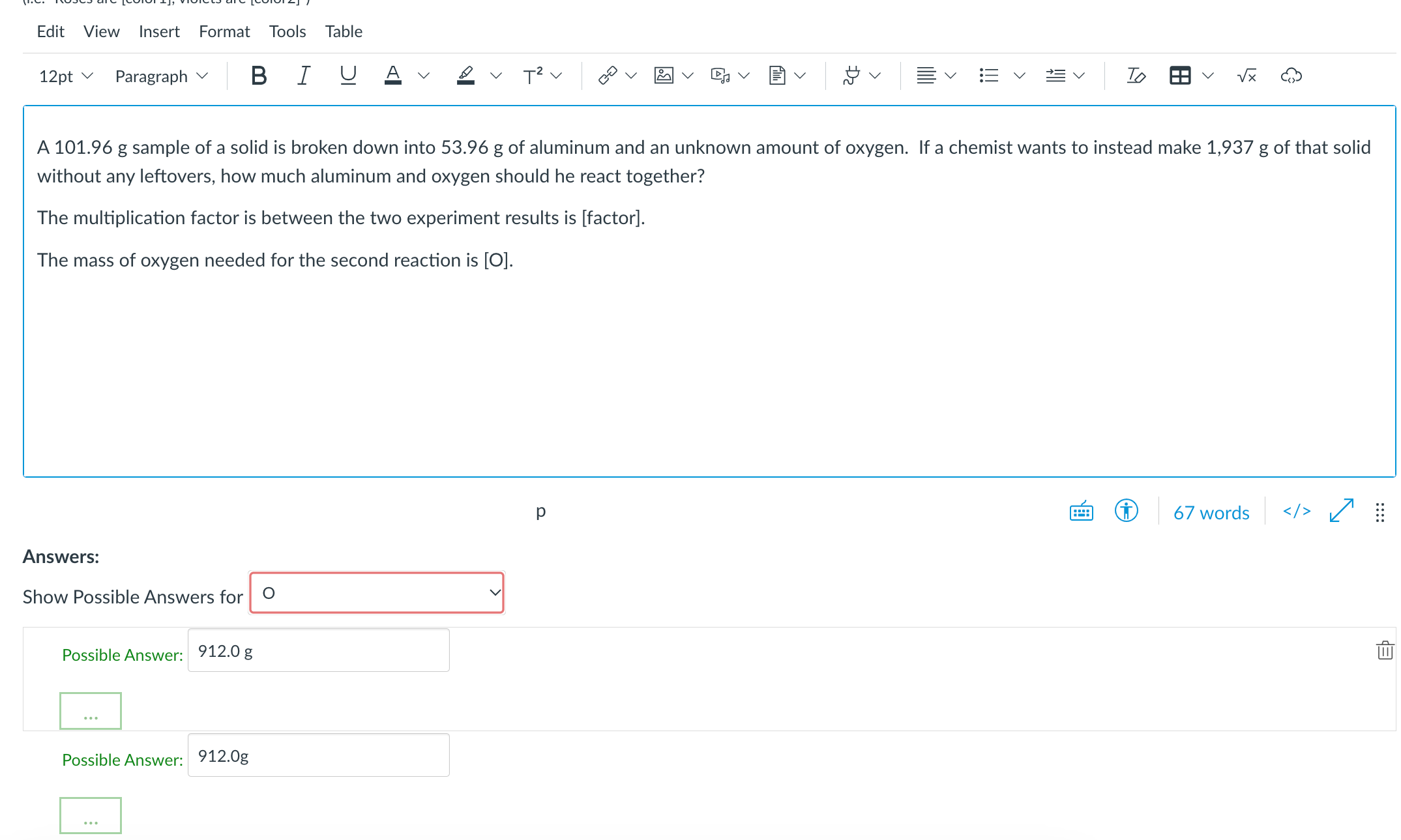
Task: Switch to the HTML code editor
Action: [1296, 512]
